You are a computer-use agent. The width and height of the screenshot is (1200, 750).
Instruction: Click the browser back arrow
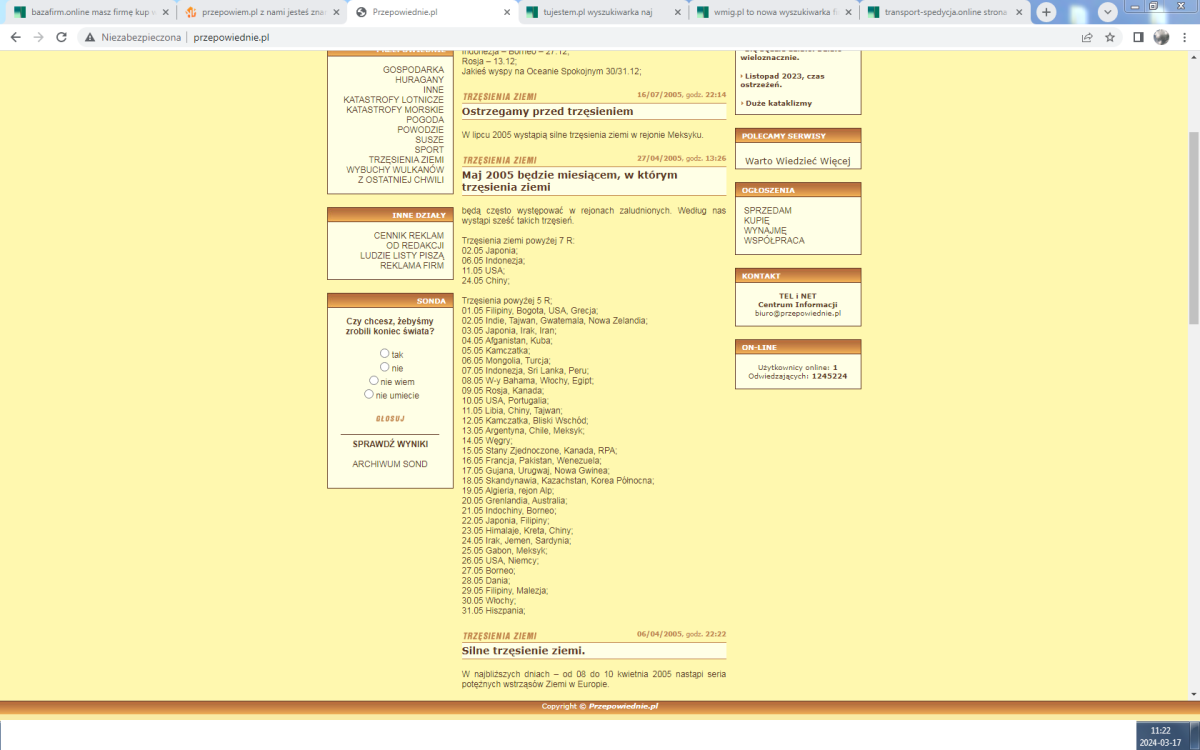click(x=15, y=37)
